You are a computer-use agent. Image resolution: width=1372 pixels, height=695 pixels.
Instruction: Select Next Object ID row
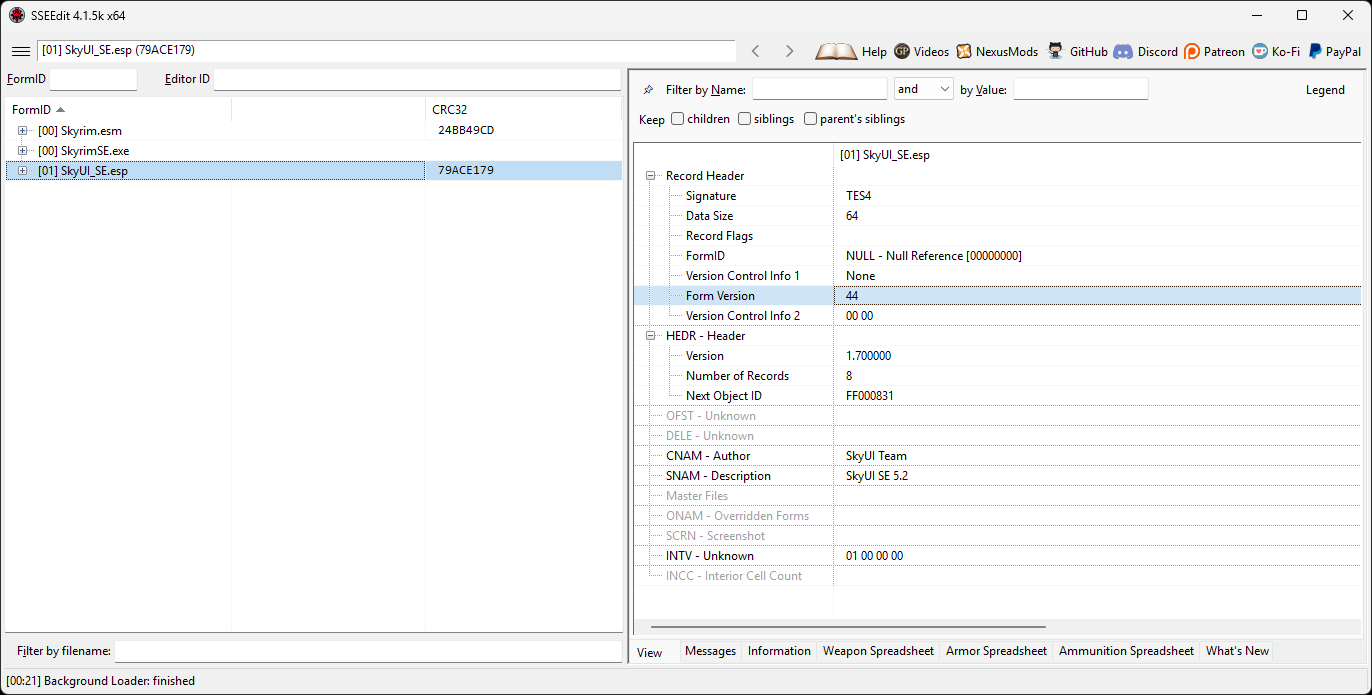click(x=997, y=396)
